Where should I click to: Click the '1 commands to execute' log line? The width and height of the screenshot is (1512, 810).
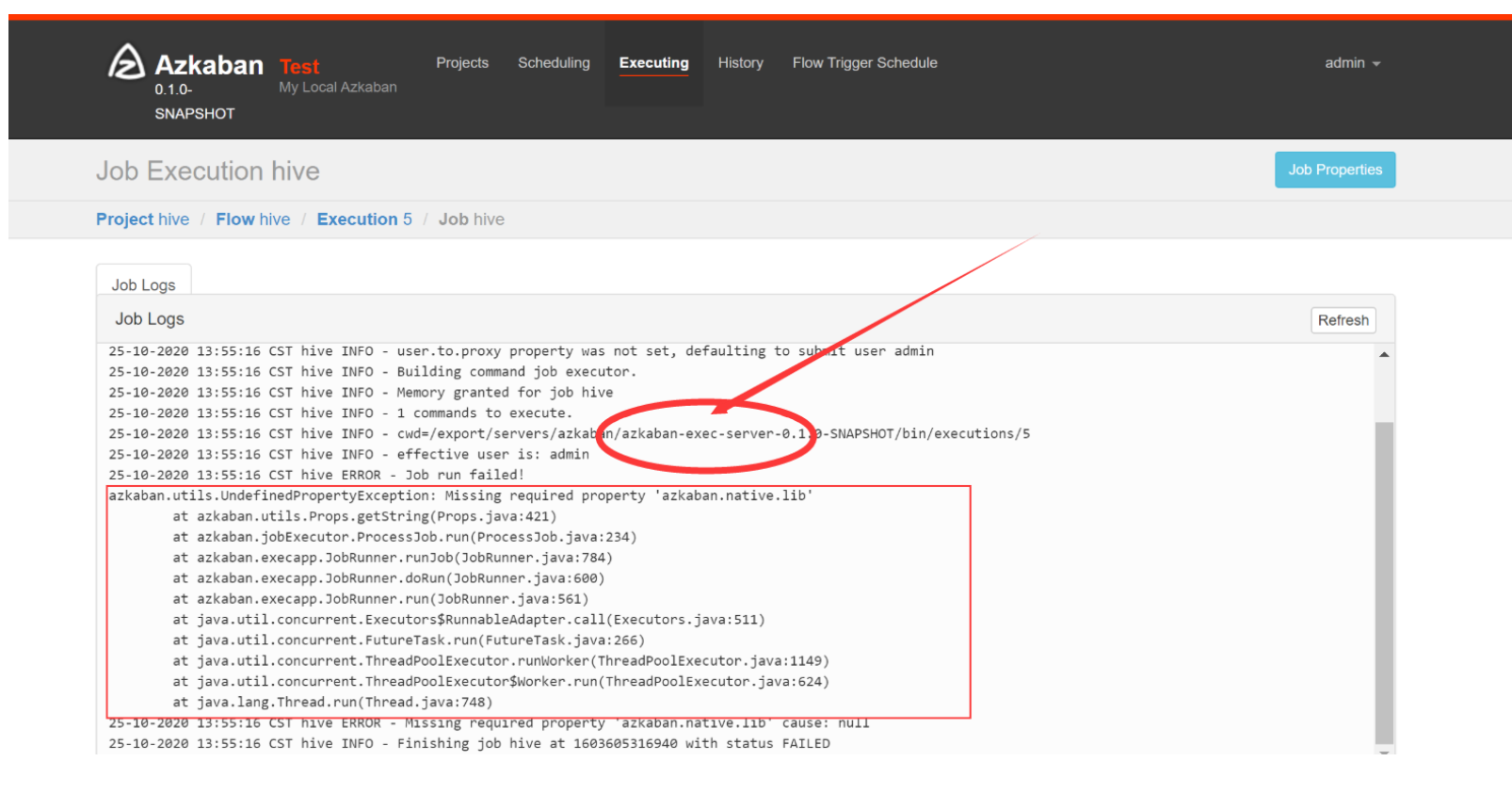click(340, 413)
